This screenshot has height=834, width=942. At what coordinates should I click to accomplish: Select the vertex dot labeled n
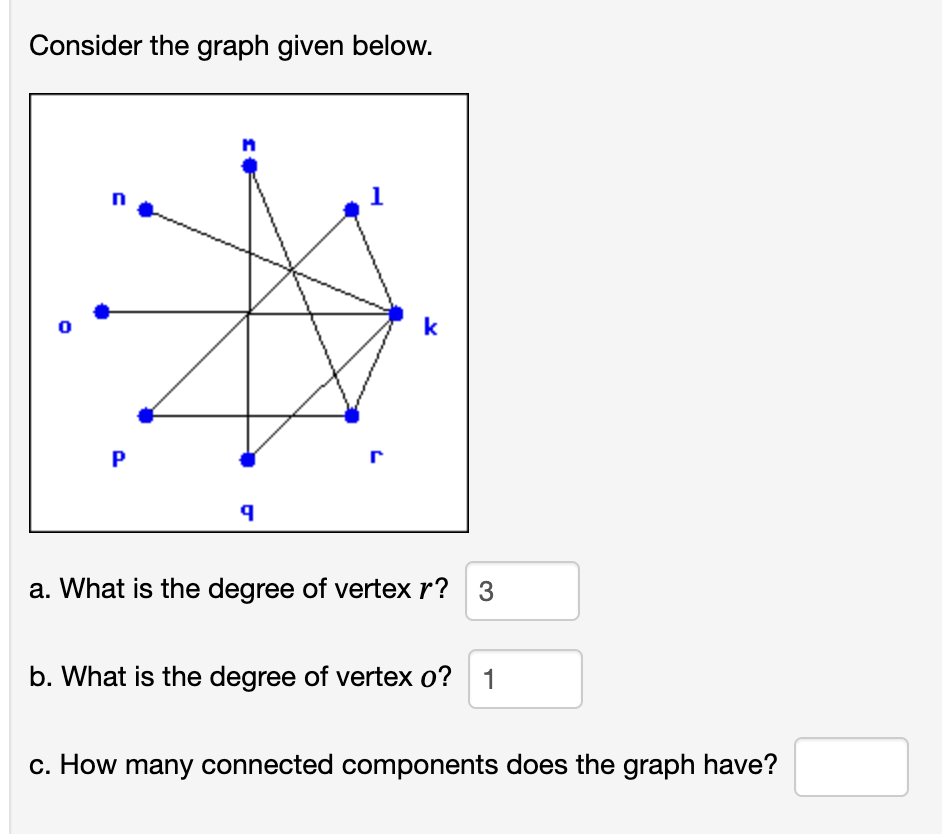coord(147,211)
